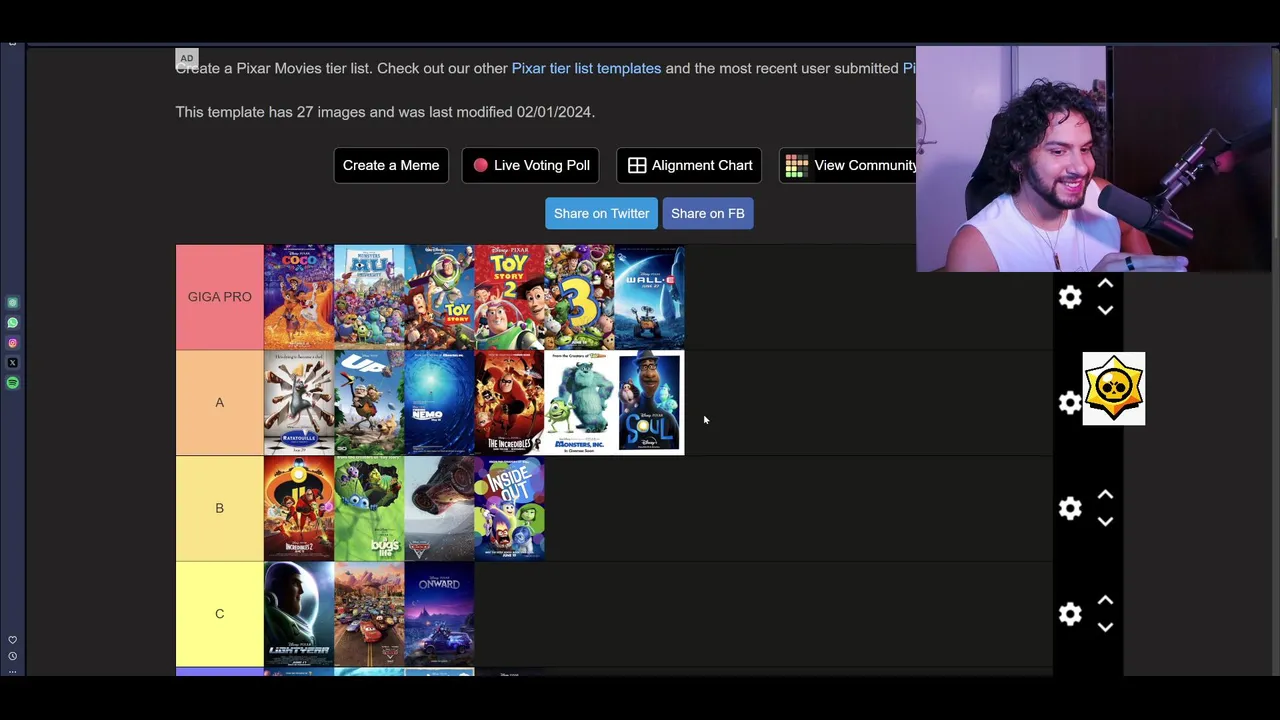Click the View Community button
The width and height of the screenshot is (1280, 720).
pos(848,165)
